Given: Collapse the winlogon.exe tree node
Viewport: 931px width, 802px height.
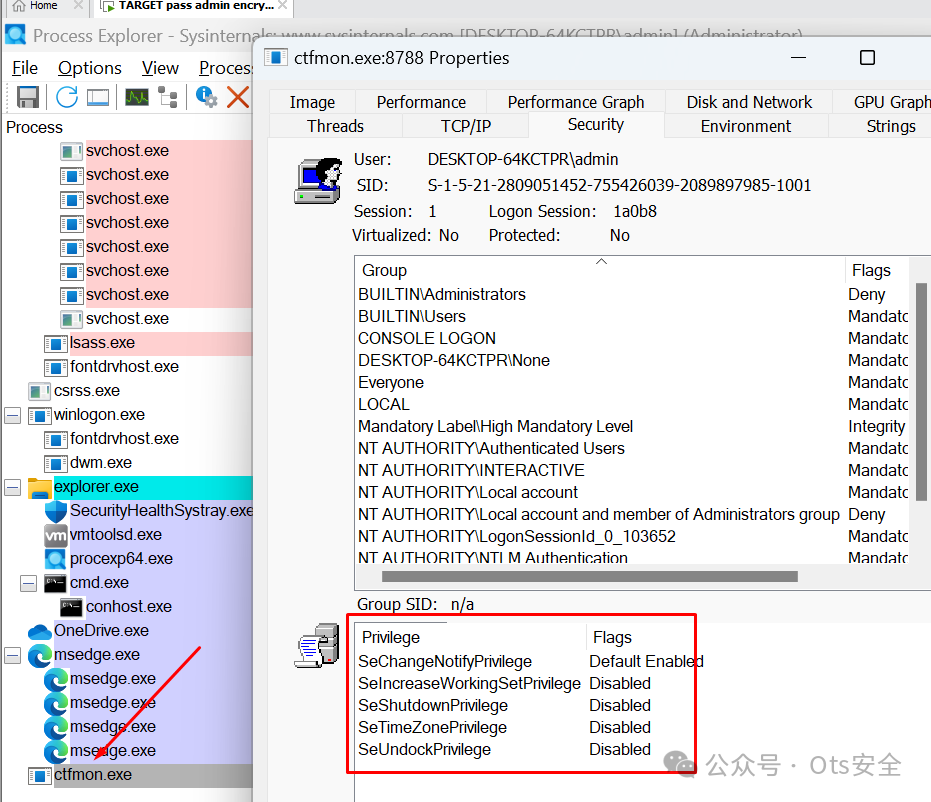Looking at the screenshot, I should point(12,416).
